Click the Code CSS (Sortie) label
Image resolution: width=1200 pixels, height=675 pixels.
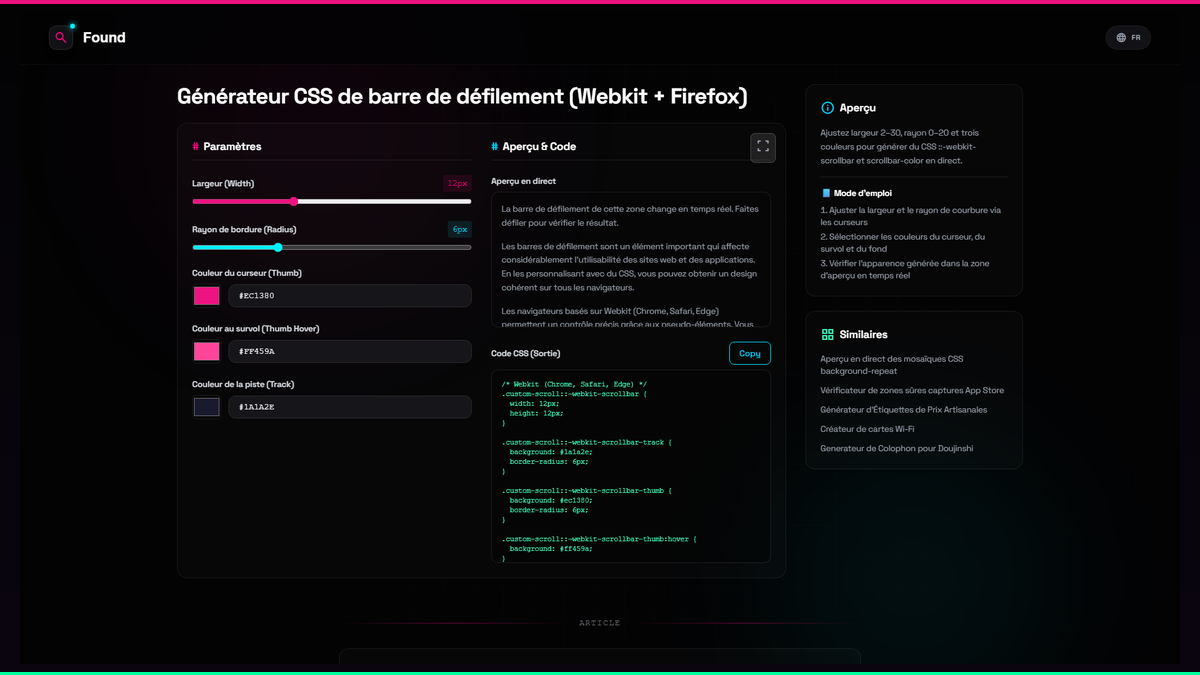click(526, 353)
